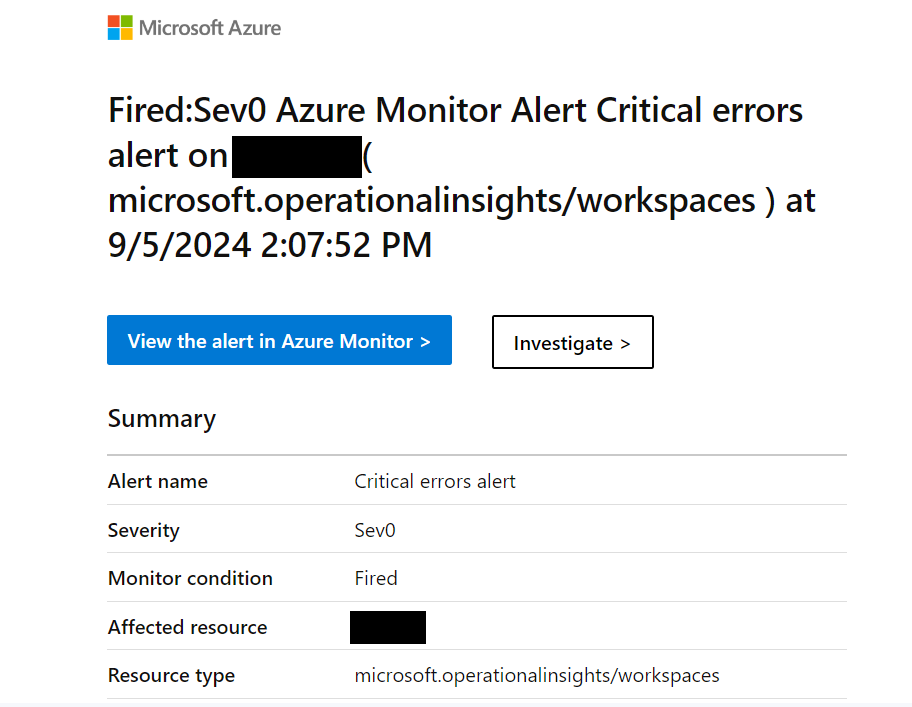Click the 9/5/2024 2:07:52 PM timestamp
This screenshot has height=707, width=912.
coord(270,245)
